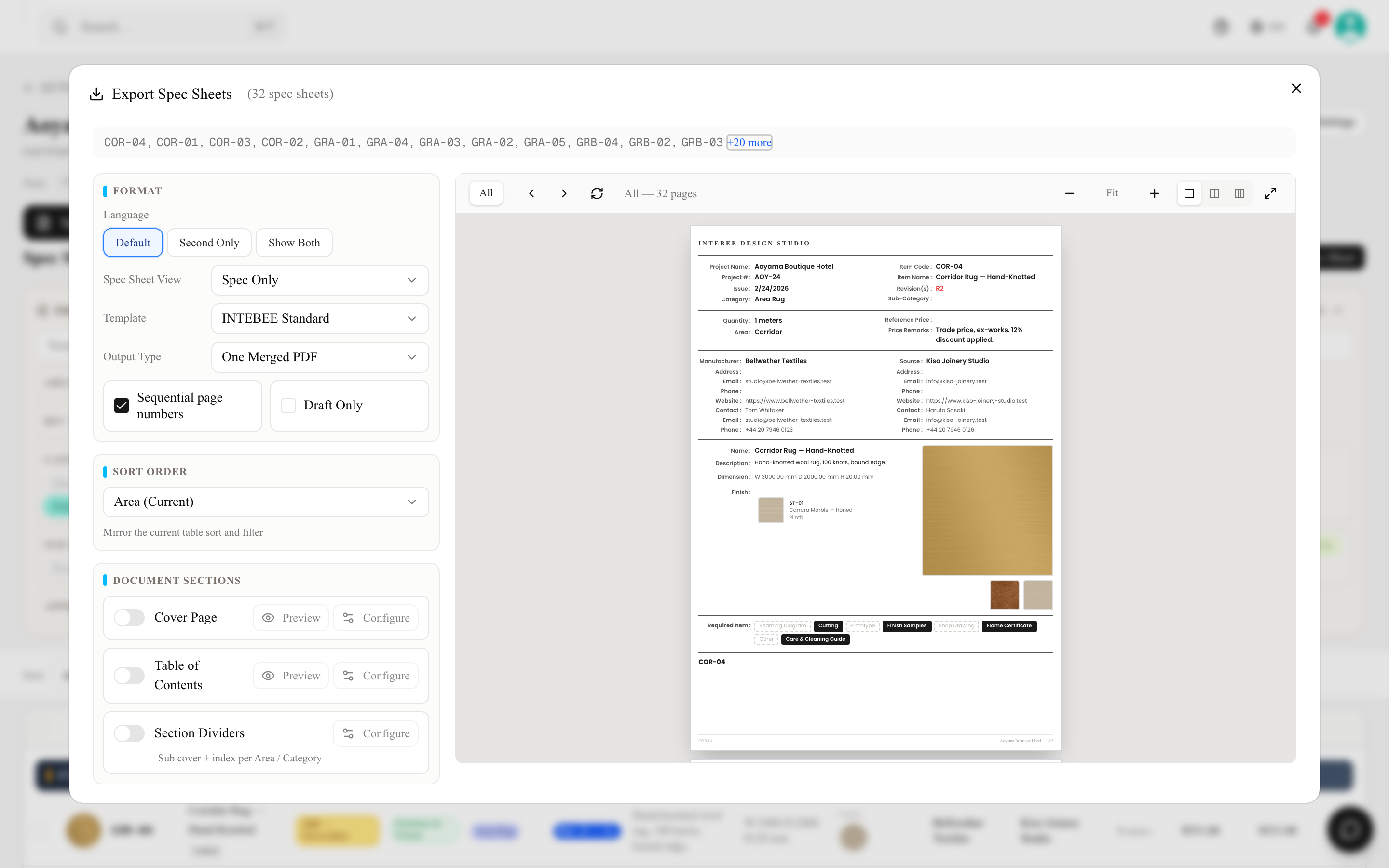
Task: Expand preview to fullscreen icon
Action: coord(1270,193)
